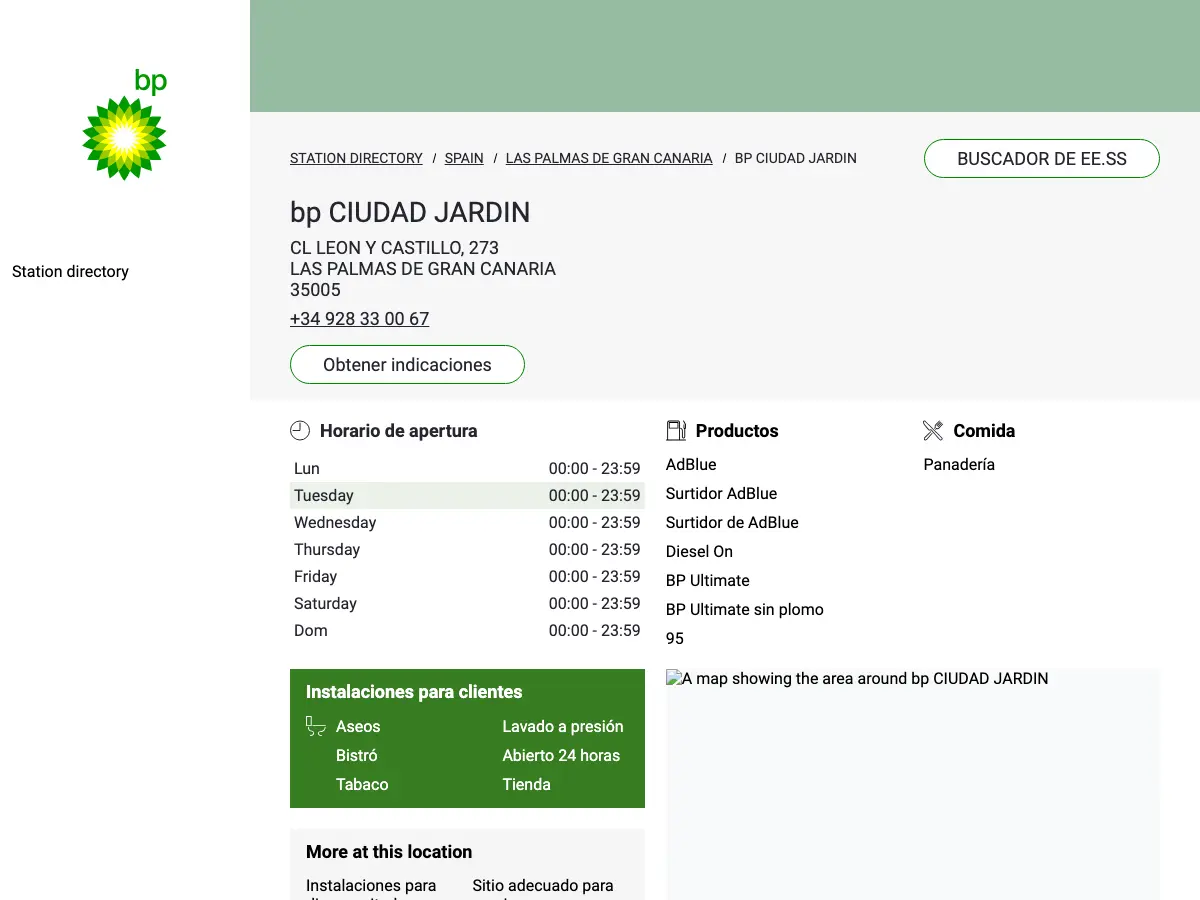1200x900 pixels.
Task: Click Abierto 24 horas facility
Action: 561,755
